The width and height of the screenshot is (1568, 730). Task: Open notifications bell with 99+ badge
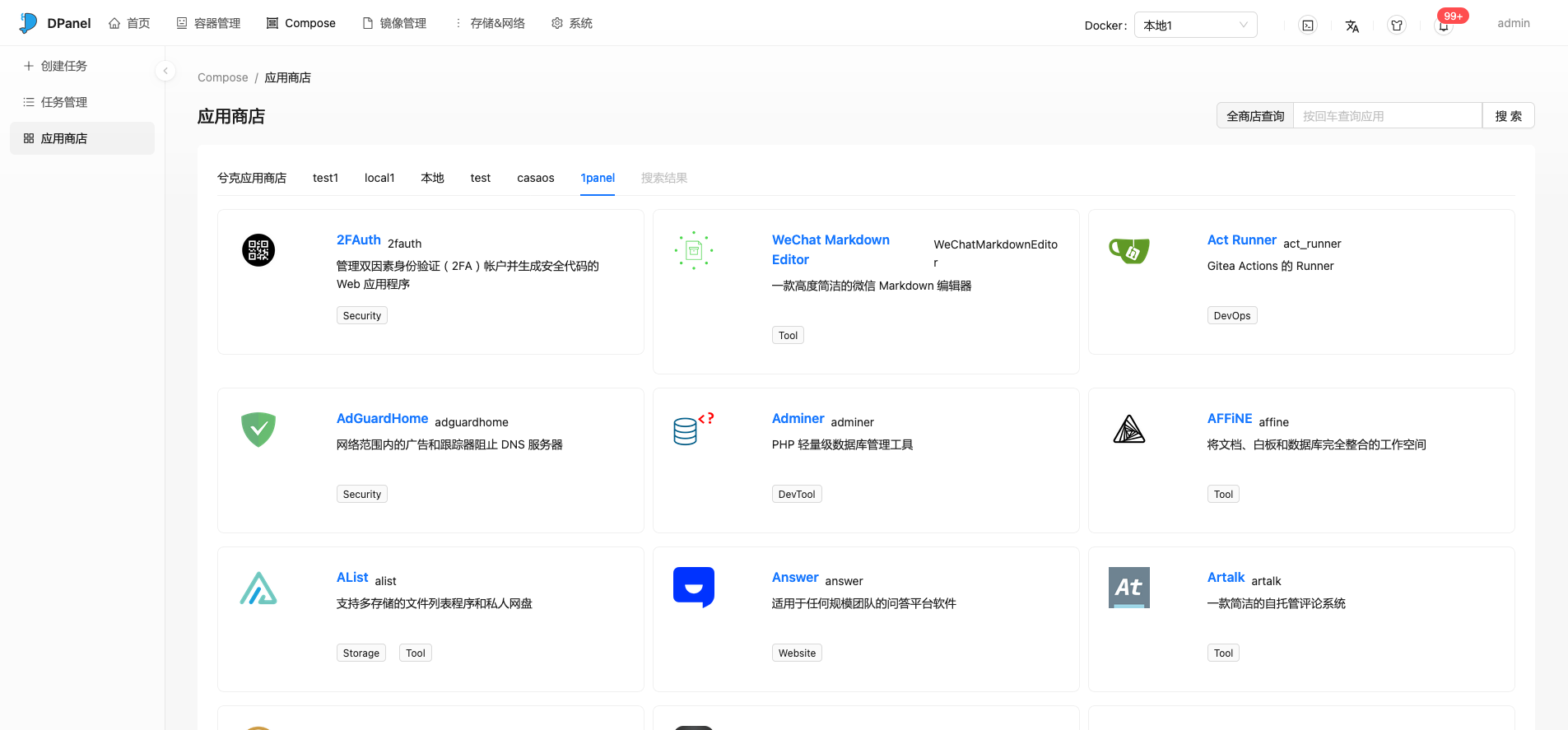click(x=1444, y=26)
